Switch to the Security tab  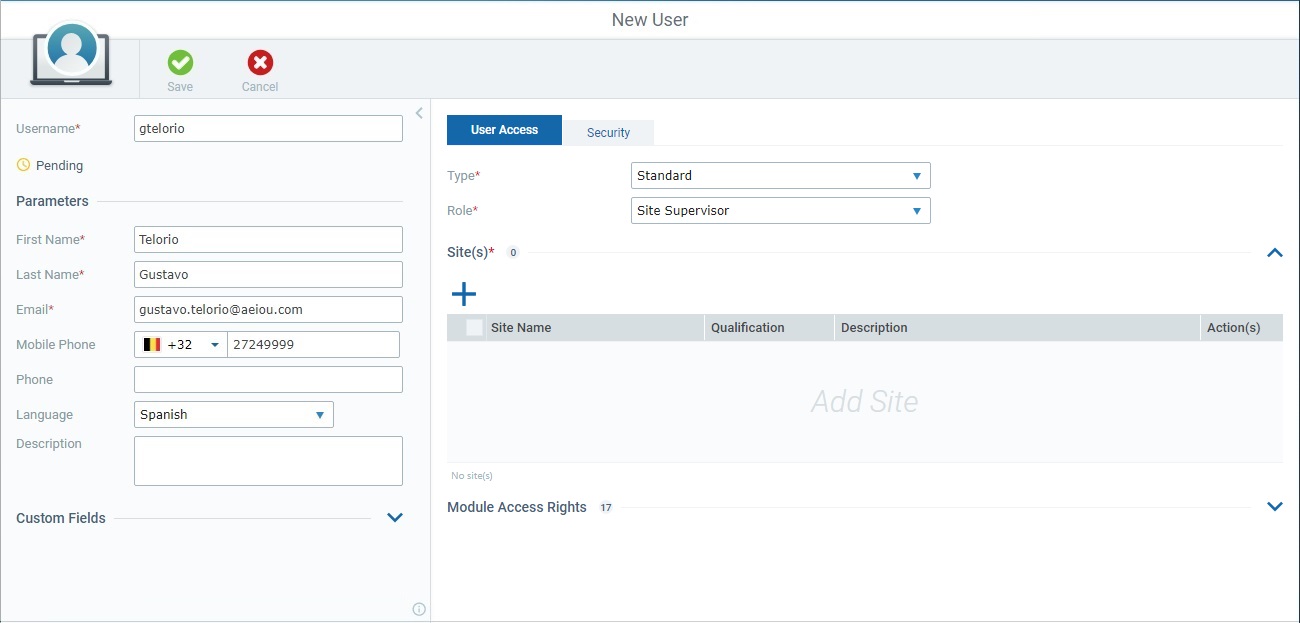pyautogui.click(x=608, y=131)
